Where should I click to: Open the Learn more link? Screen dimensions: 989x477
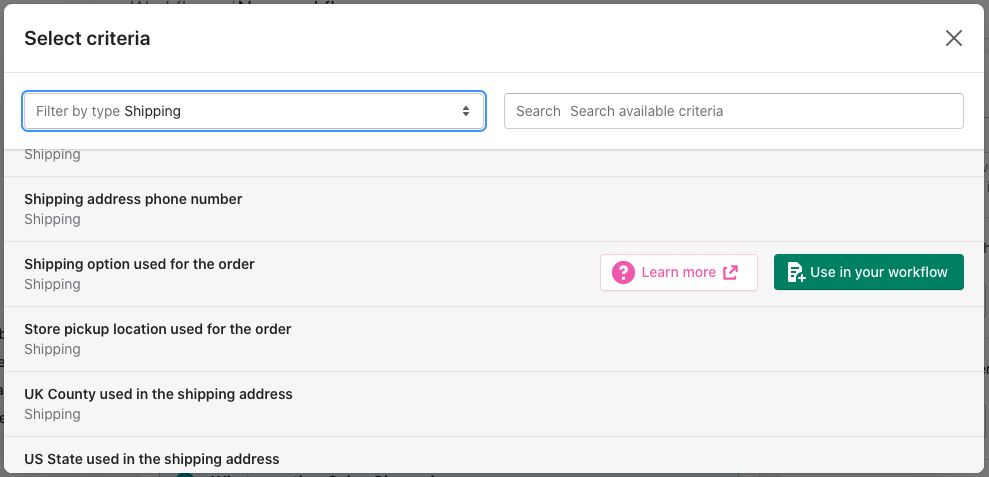(x=679, y=273)
